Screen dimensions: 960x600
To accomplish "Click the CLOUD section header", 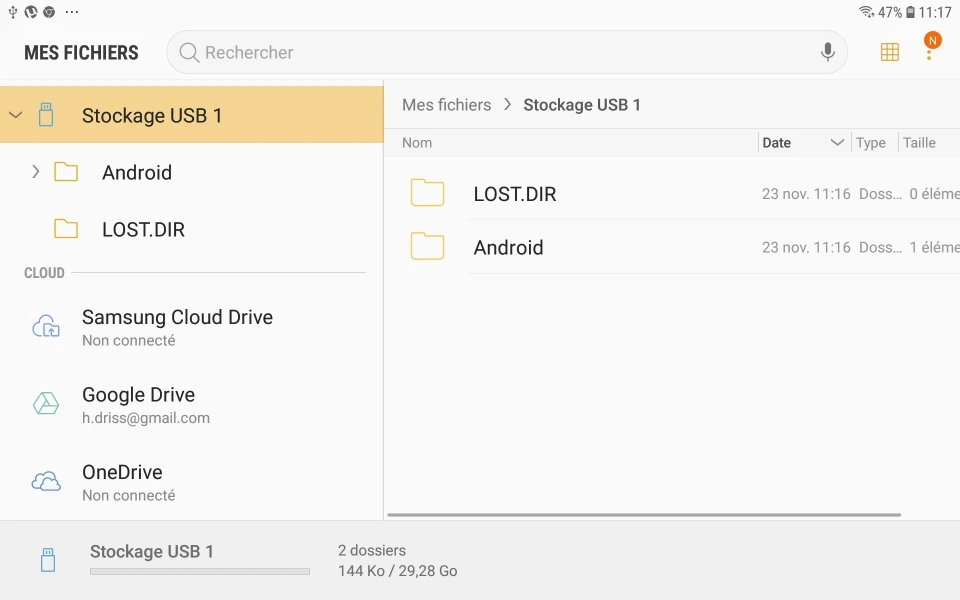I will (44, 272).
